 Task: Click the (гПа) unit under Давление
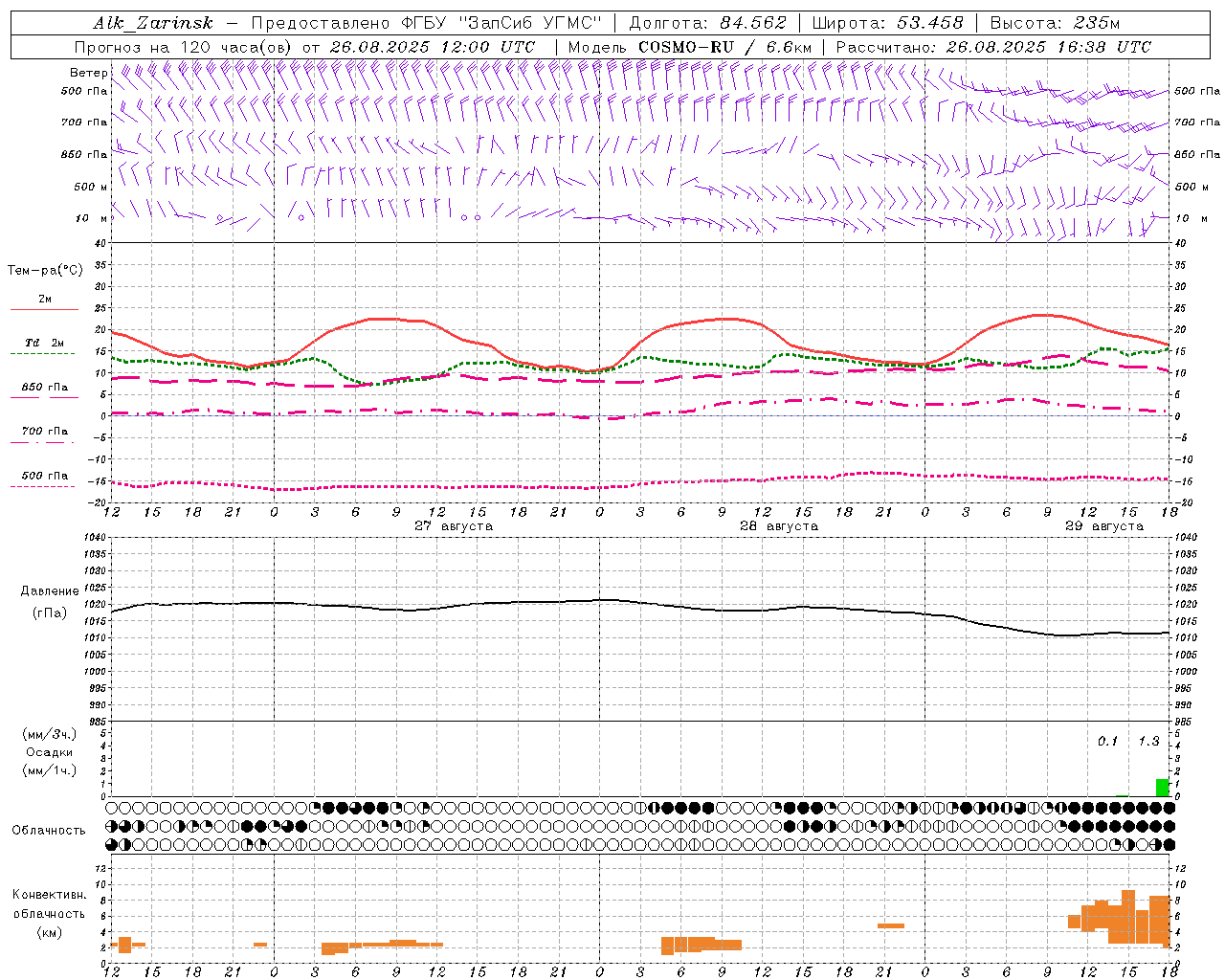(x=50, y=613)
